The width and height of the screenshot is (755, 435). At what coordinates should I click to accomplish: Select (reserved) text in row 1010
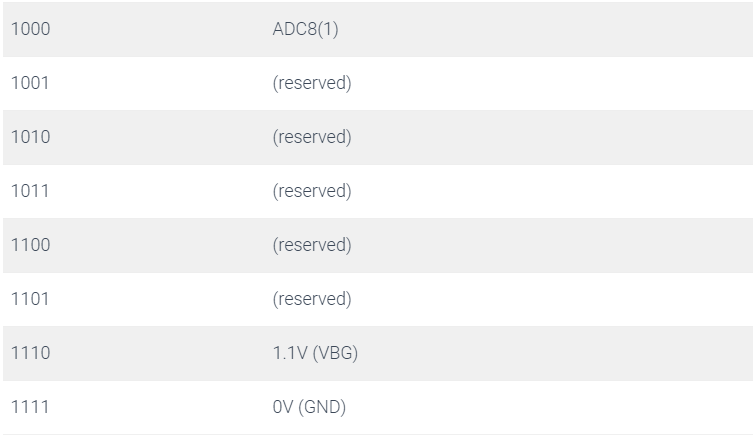pyautogui.click(x=312, y=137)
